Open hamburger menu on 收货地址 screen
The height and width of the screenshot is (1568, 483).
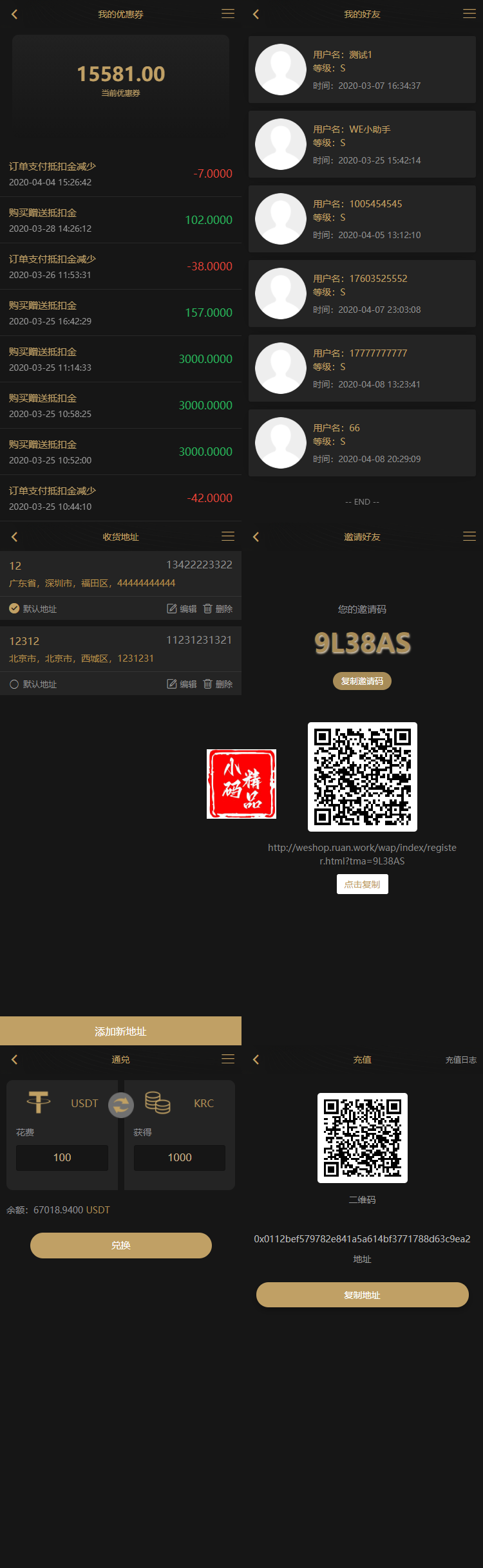point(228,536)
